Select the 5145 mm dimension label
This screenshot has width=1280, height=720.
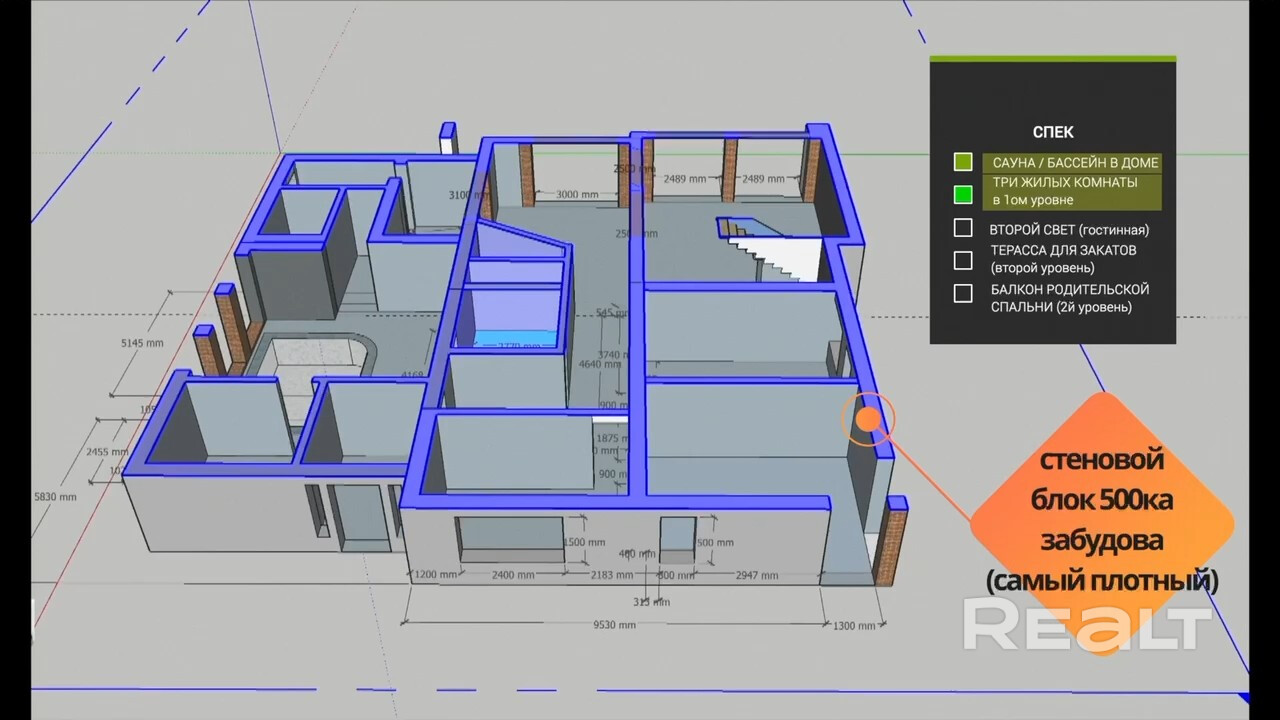pos(141,342)
